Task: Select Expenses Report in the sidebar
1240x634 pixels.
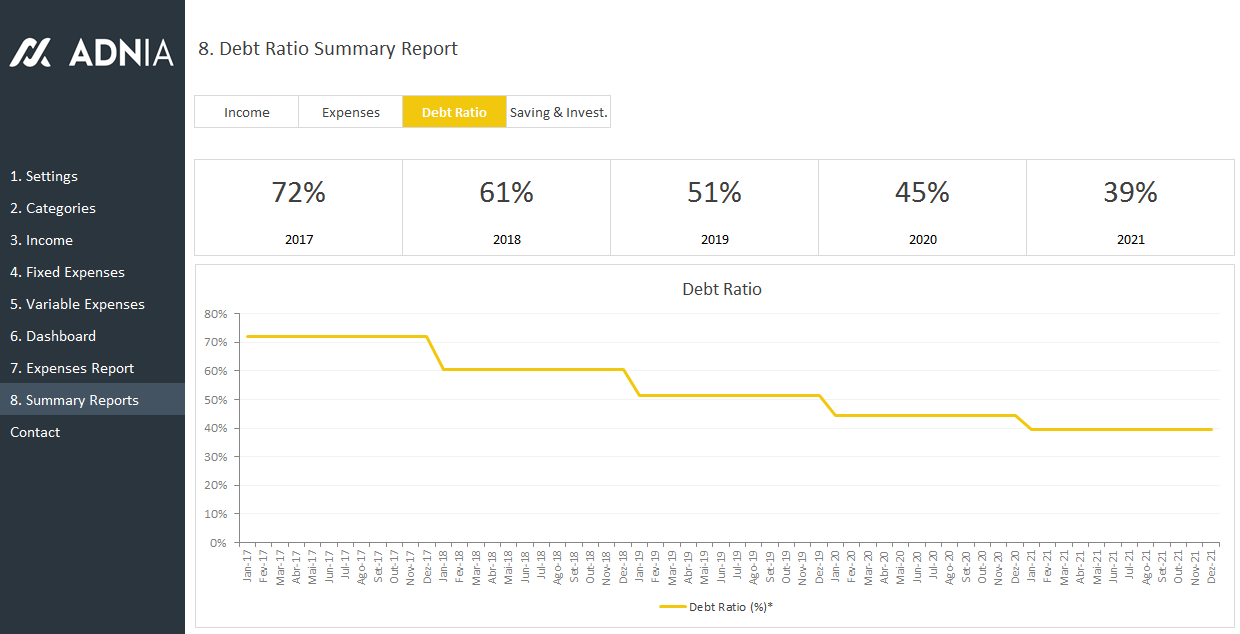Action: coord(72,368)
